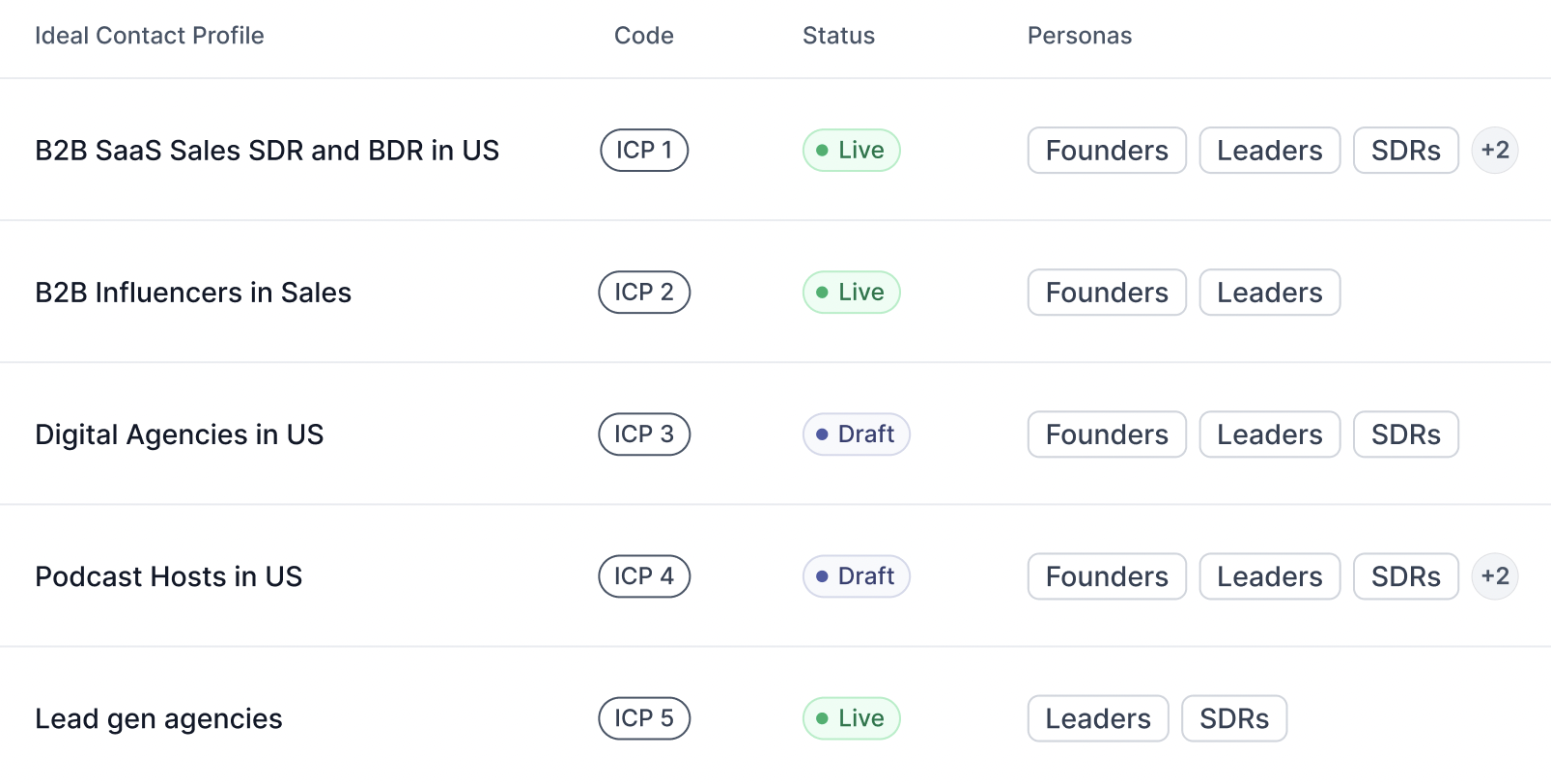Open Digital Agencies in US profile
The height and width of the screenshot is (784, 1551).
[179, 434]
